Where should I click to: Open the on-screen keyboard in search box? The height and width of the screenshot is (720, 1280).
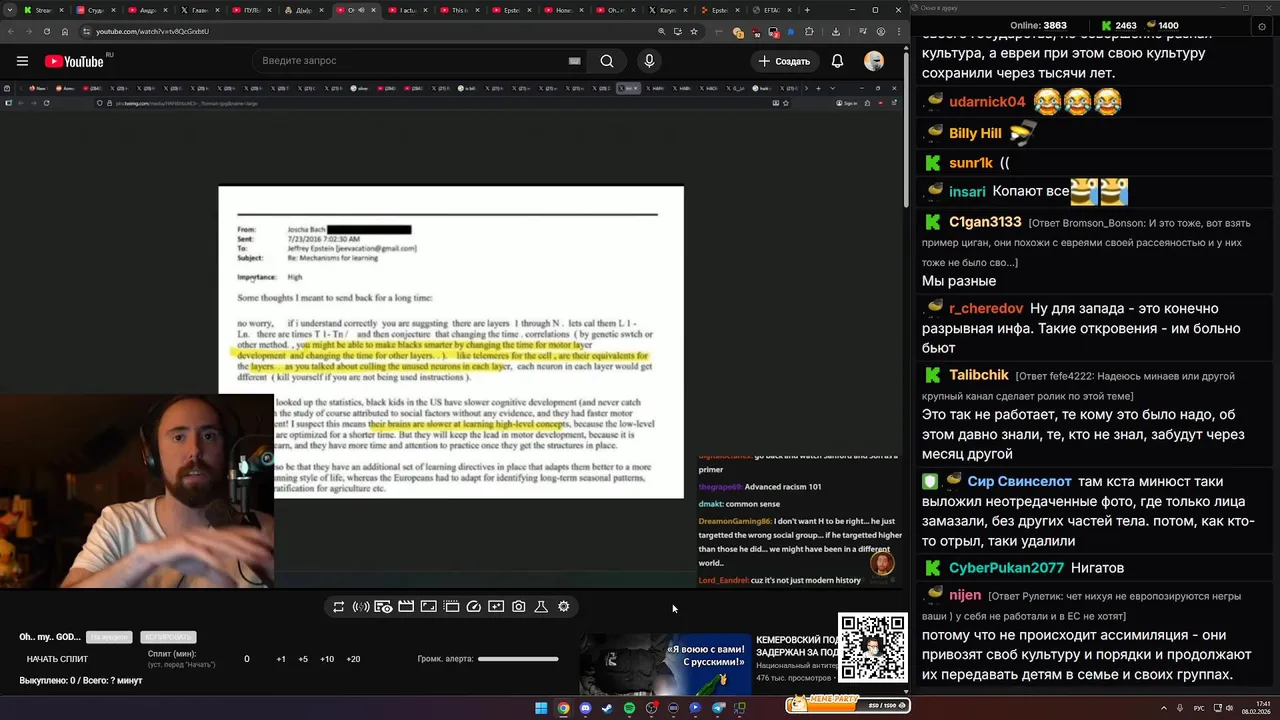click(574, 61)
